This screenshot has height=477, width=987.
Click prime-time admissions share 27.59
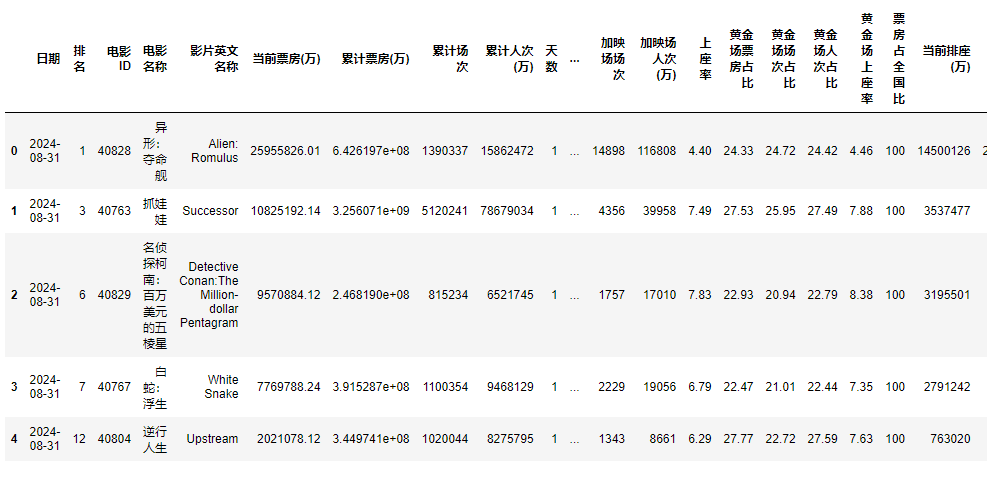823,439
